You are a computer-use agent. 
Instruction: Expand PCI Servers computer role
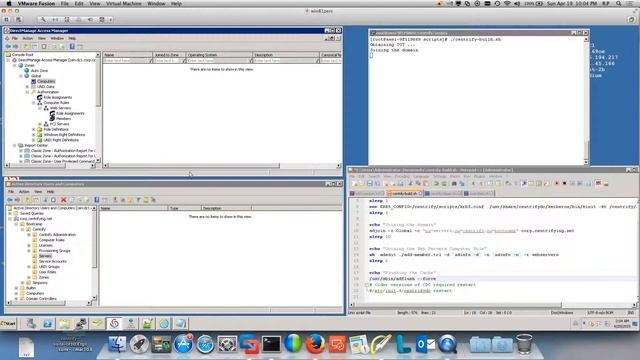(40, 124)
